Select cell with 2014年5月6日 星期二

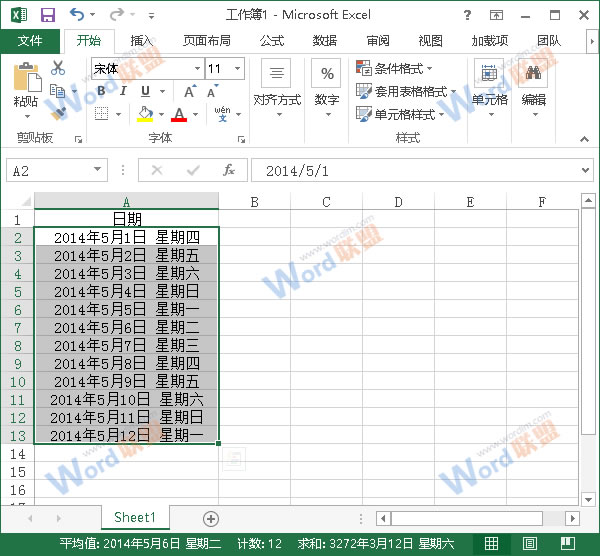click(126, 328)
